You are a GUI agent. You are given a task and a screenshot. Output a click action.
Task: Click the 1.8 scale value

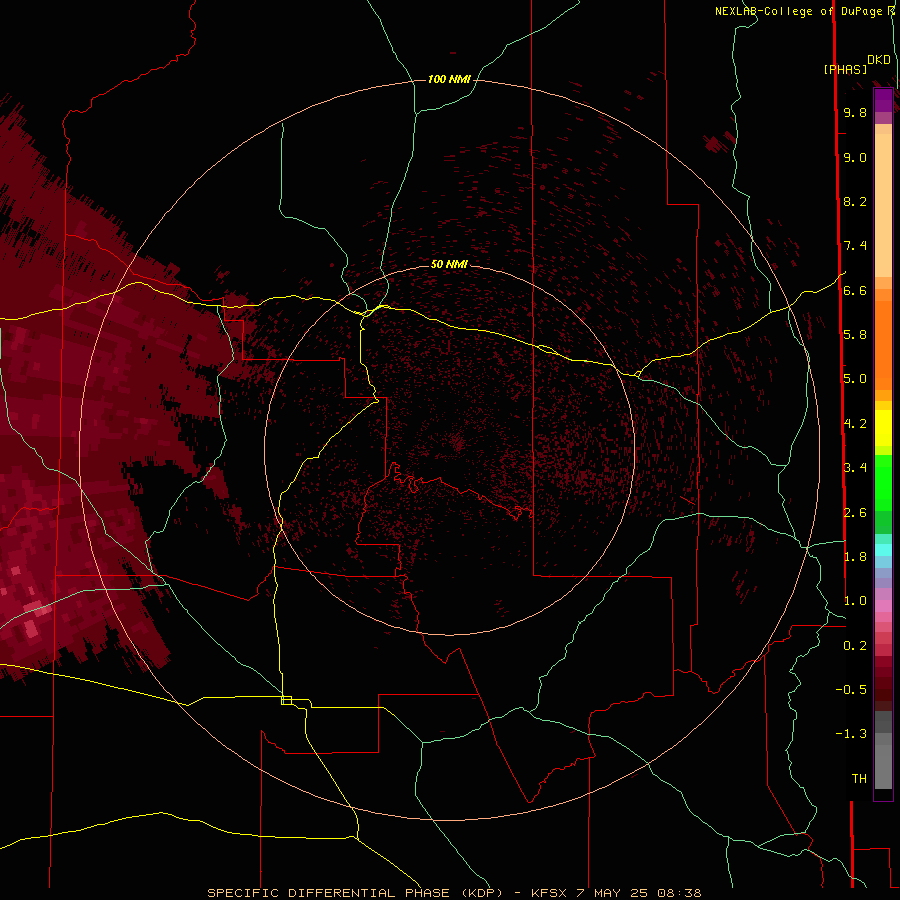[855, 557]
